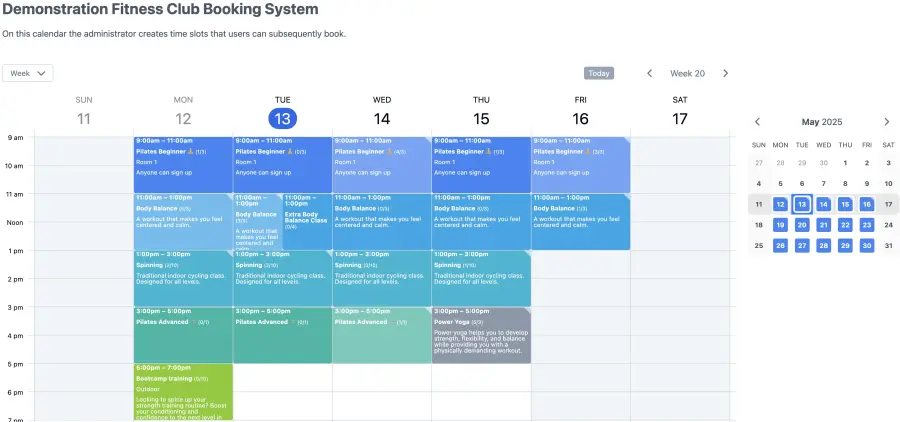Select outlined May 13 in mini calendar
This screenshot has width=900, height=422.
802,204
